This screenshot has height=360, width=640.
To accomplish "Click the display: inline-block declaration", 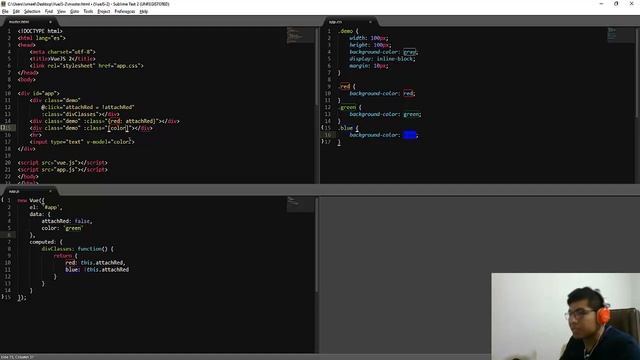I will 382,59.
